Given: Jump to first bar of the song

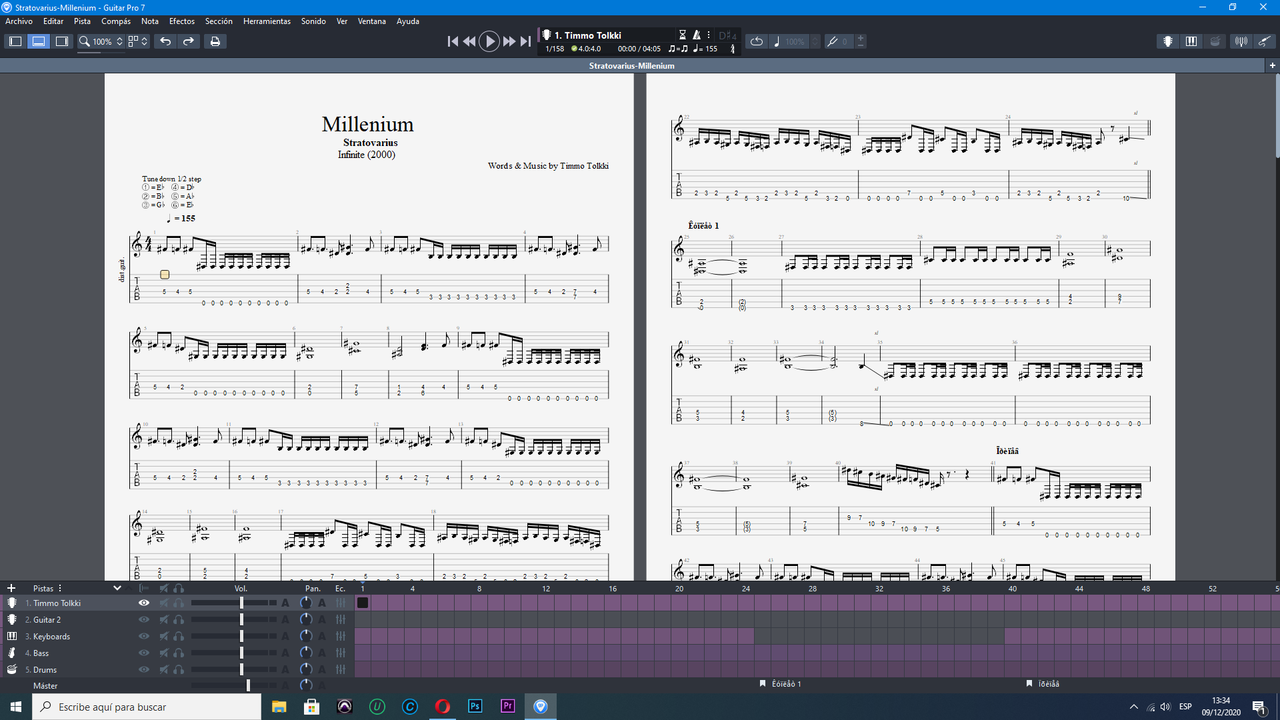Looking at the screenshot, I should [453, 41].
